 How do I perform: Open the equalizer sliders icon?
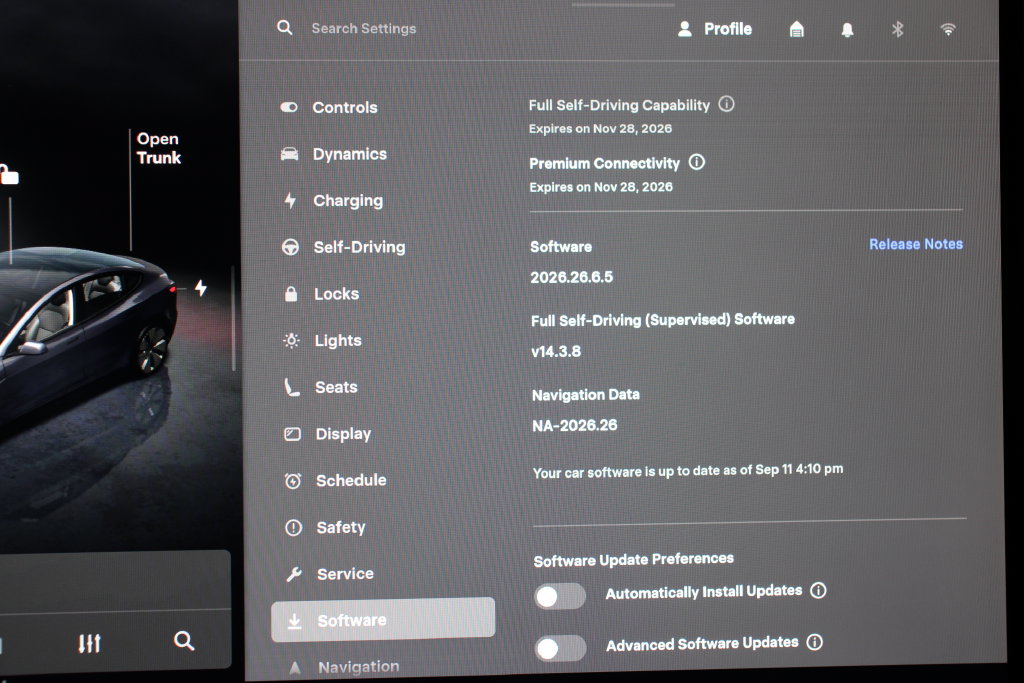coord(89,643)
